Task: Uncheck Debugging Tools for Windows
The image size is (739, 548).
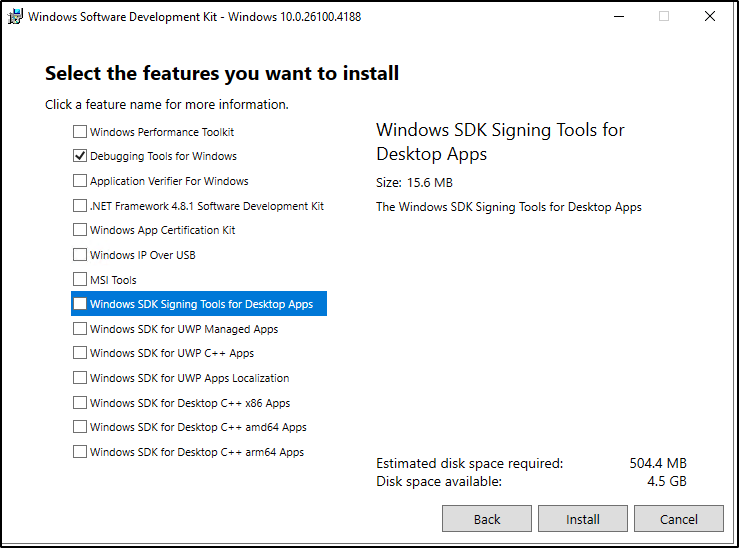Action: pyautogui.click(x=80, y=156)
